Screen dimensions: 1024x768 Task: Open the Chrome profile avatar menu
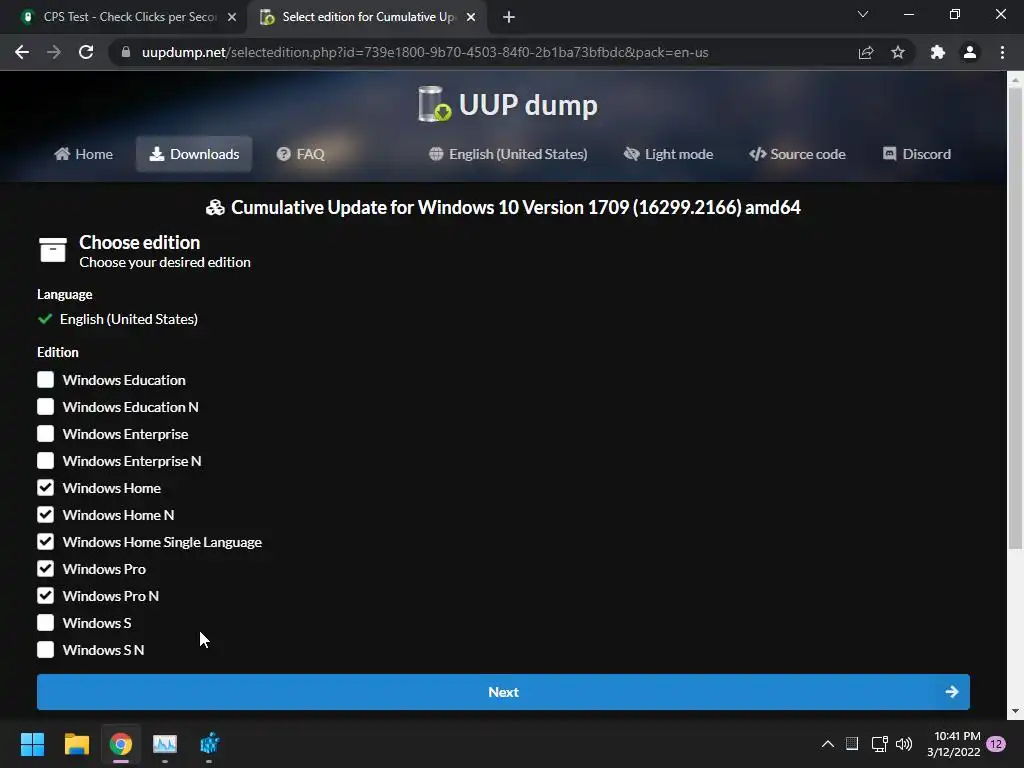[970, 52]
